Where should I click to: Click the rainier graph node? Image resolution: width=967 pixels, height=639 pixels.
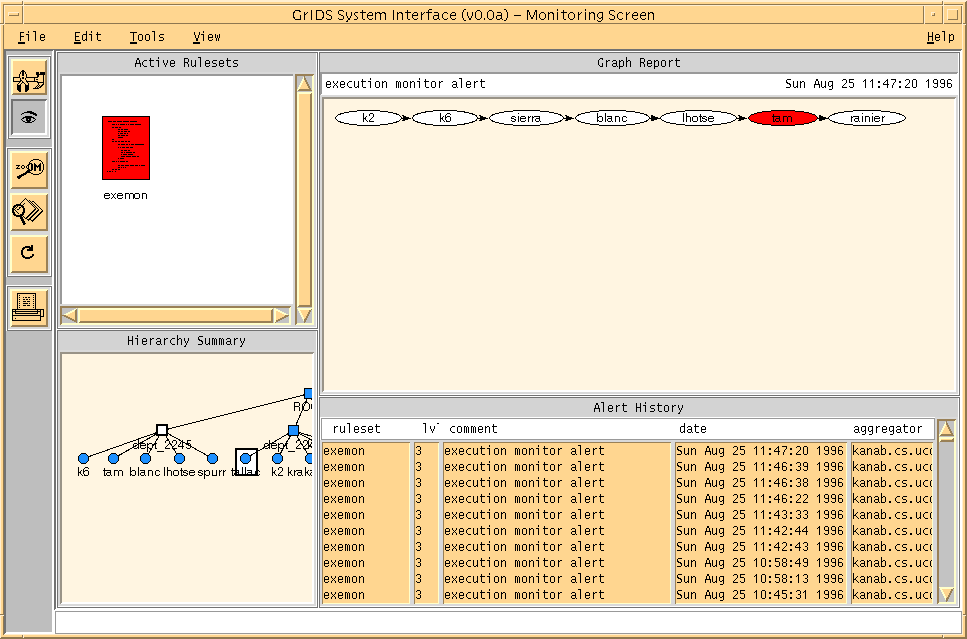(866, 118)
